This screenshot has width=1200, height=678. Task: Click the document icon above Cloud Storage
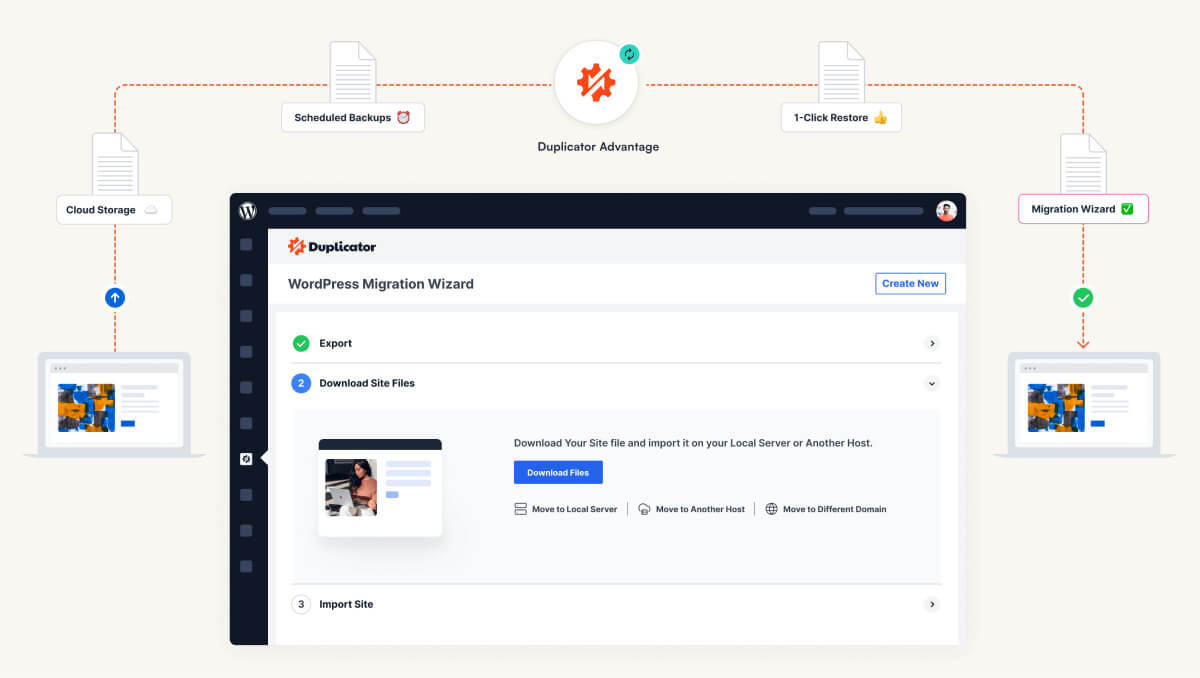point(115,165)
